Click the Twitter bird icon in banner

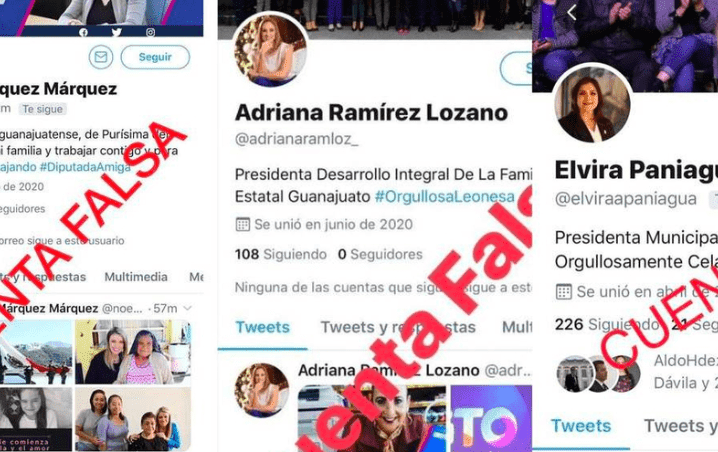(117, 32)
